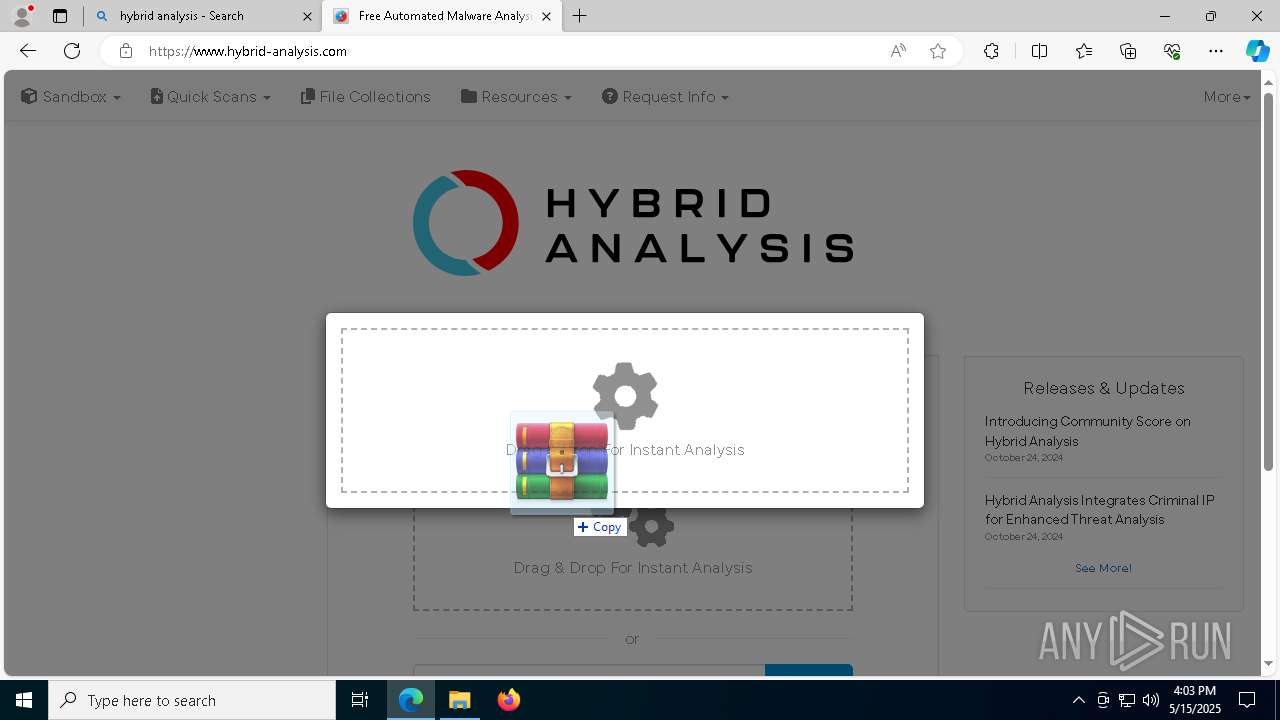Click the Type here to search box
Screen dimensions: 1280x720
coord(192,700)
